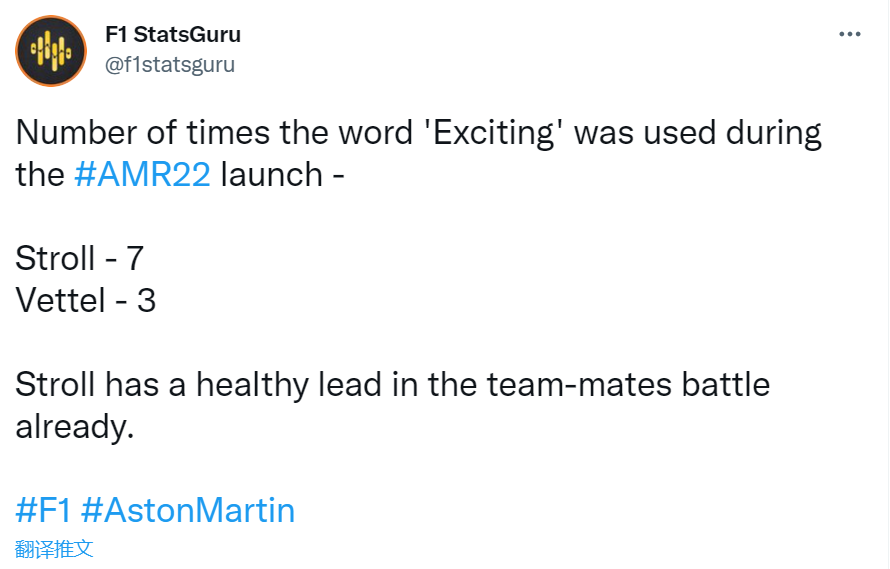The height and width of the screenshot is (569, 890).
Task: Click the 'Vettel - 3' line
Action: [86, 301]
